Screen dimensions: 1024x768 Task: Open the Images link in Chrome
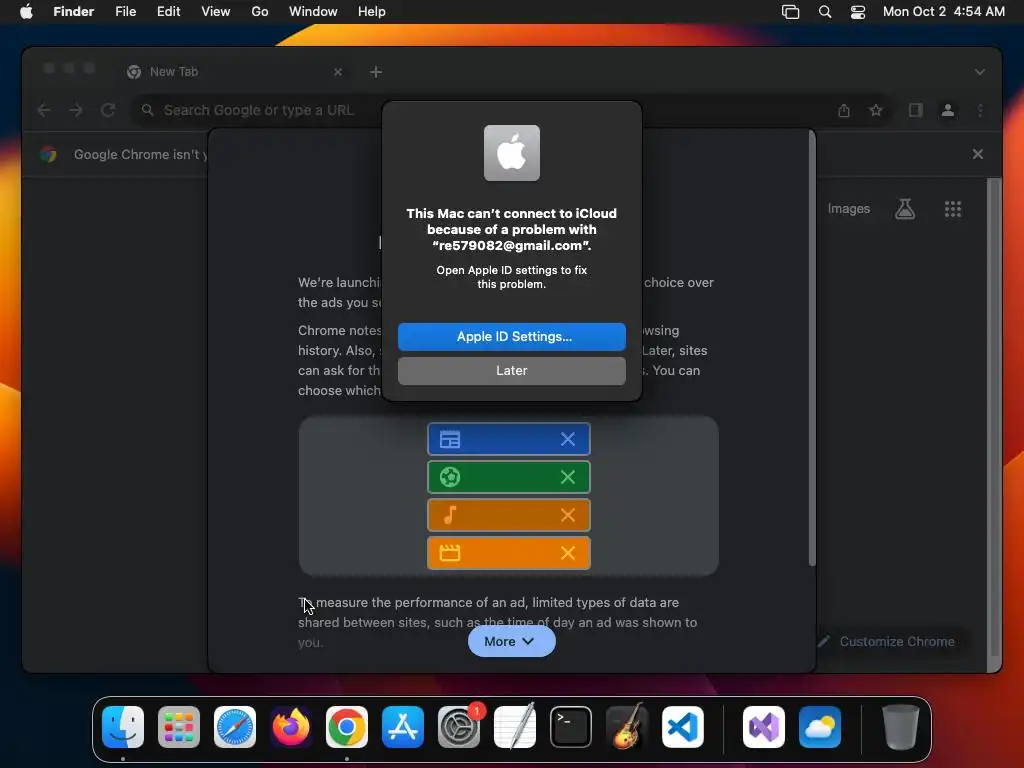[x=848, y=209]
